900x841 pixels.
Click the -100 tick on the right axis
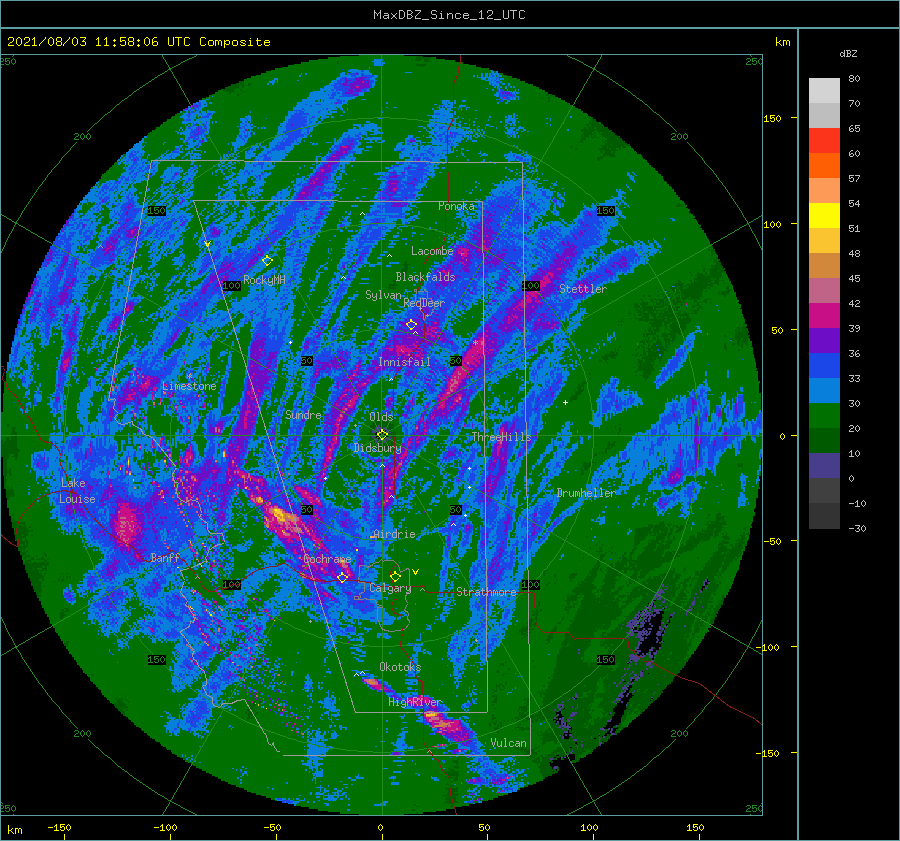[x=767, y=648]
